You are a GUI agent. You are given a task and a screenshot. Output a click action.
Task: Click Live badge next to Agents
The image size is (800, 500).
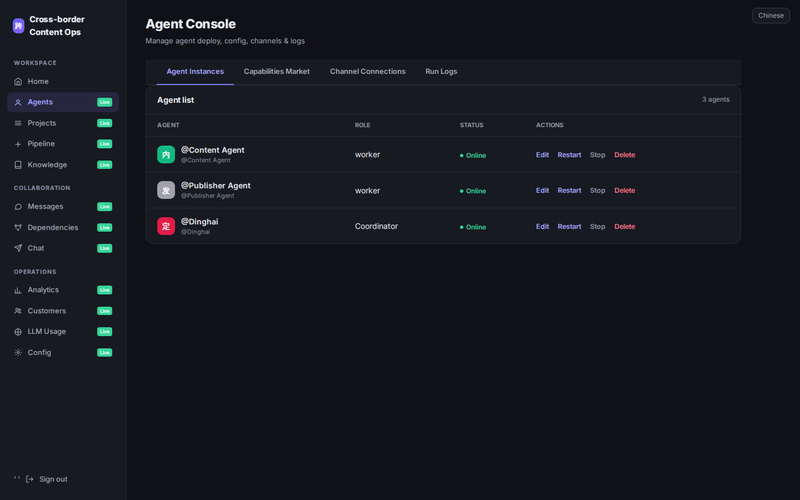[x=105, y=103]
